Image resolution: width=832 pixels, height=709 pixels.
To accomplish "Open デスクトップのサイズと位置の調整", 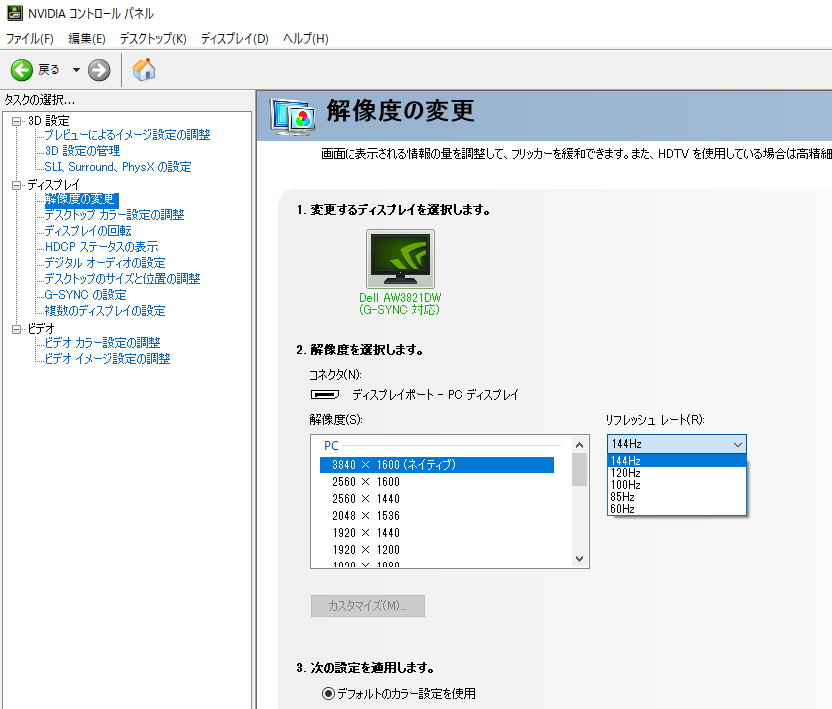I will 122,279.
